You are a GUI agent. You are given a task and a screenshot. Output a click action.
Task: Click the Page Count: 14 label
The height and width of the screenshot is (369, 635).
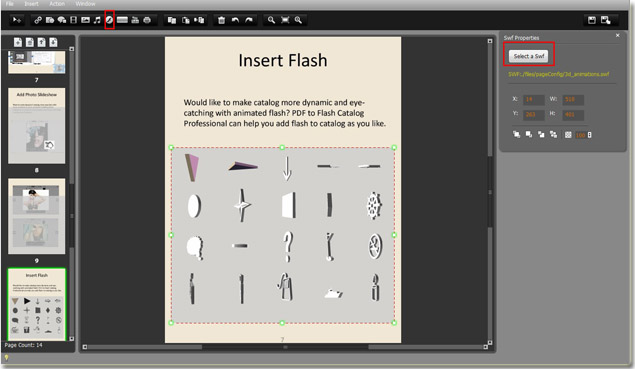[x=23, y=345]
